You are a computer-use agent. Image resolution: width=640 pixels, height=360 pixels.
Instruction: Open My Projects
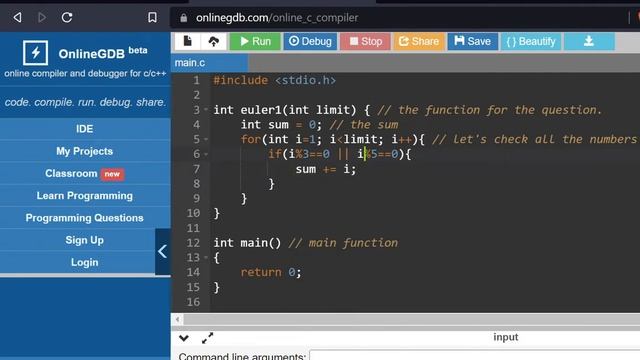[84, 151]
